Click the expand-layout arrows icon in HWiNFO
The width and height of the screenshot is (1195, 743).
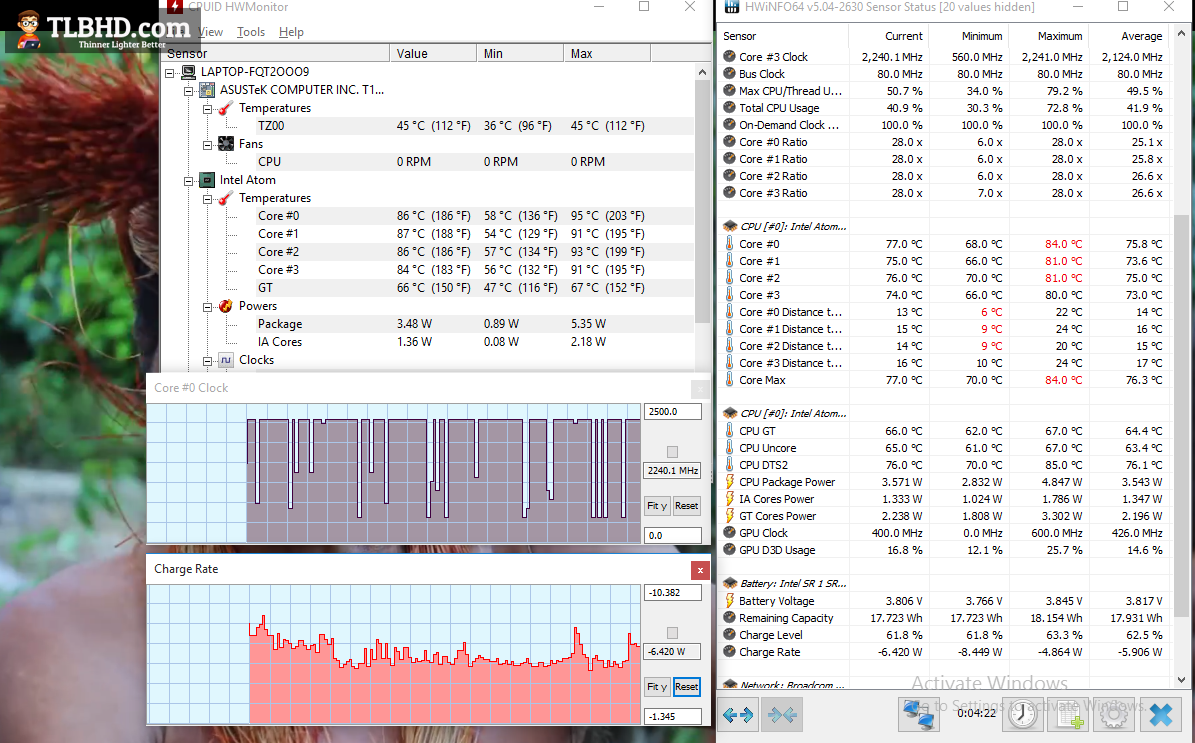tap(738, 715)
